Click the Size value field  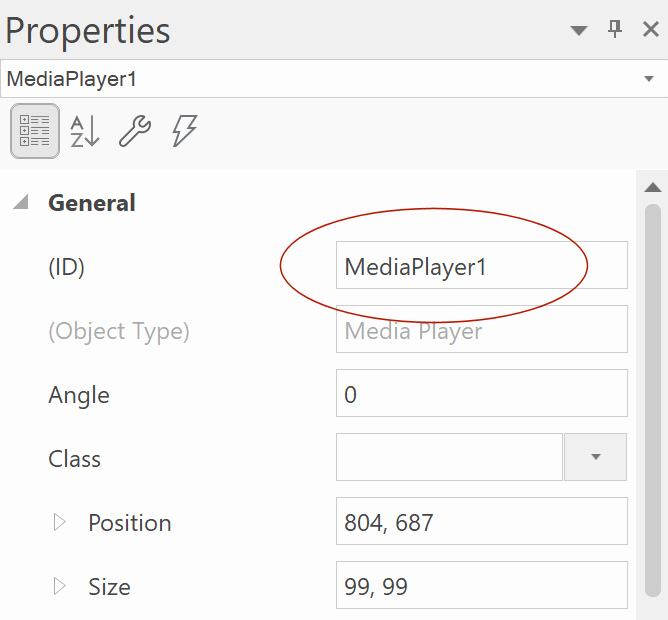[481, 587]
